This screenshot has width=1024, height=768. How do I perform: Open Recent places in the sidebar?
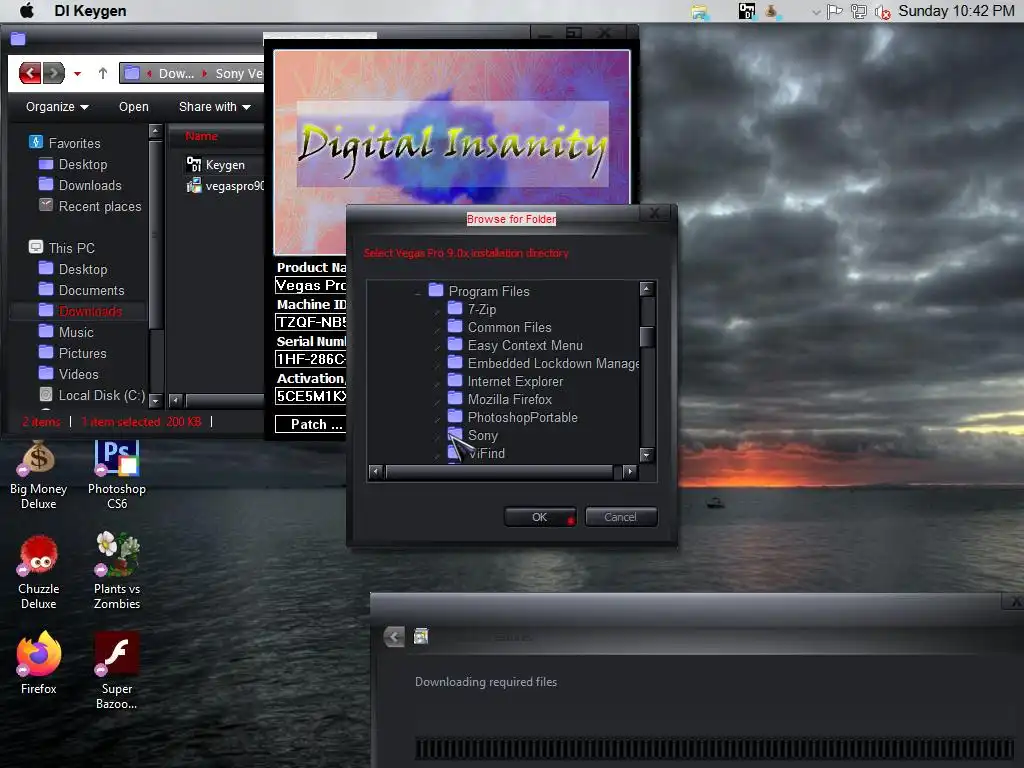point(90,206)
